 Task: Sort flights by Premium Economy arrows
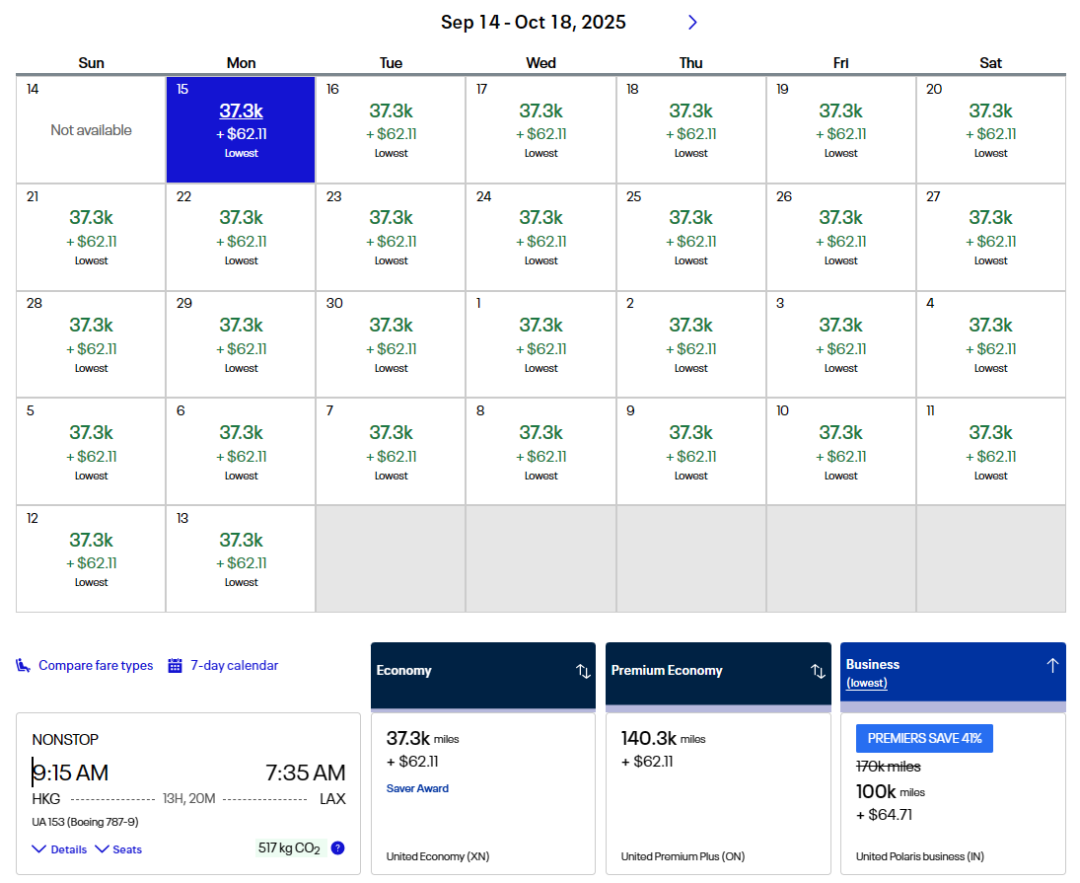point(818,671)
